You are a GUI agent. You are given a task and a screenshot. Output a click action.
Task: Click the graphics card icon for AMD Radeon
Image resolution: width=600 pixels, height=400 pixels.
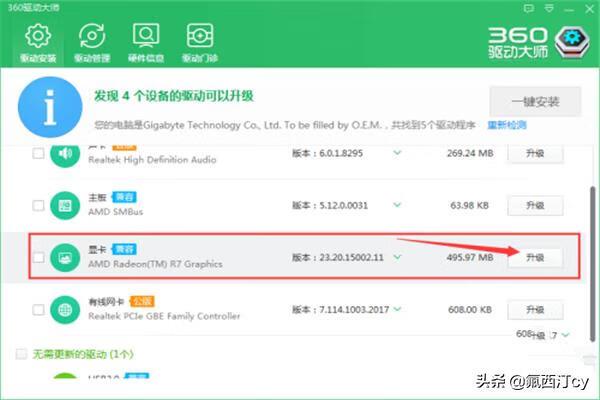pos(65,258)
